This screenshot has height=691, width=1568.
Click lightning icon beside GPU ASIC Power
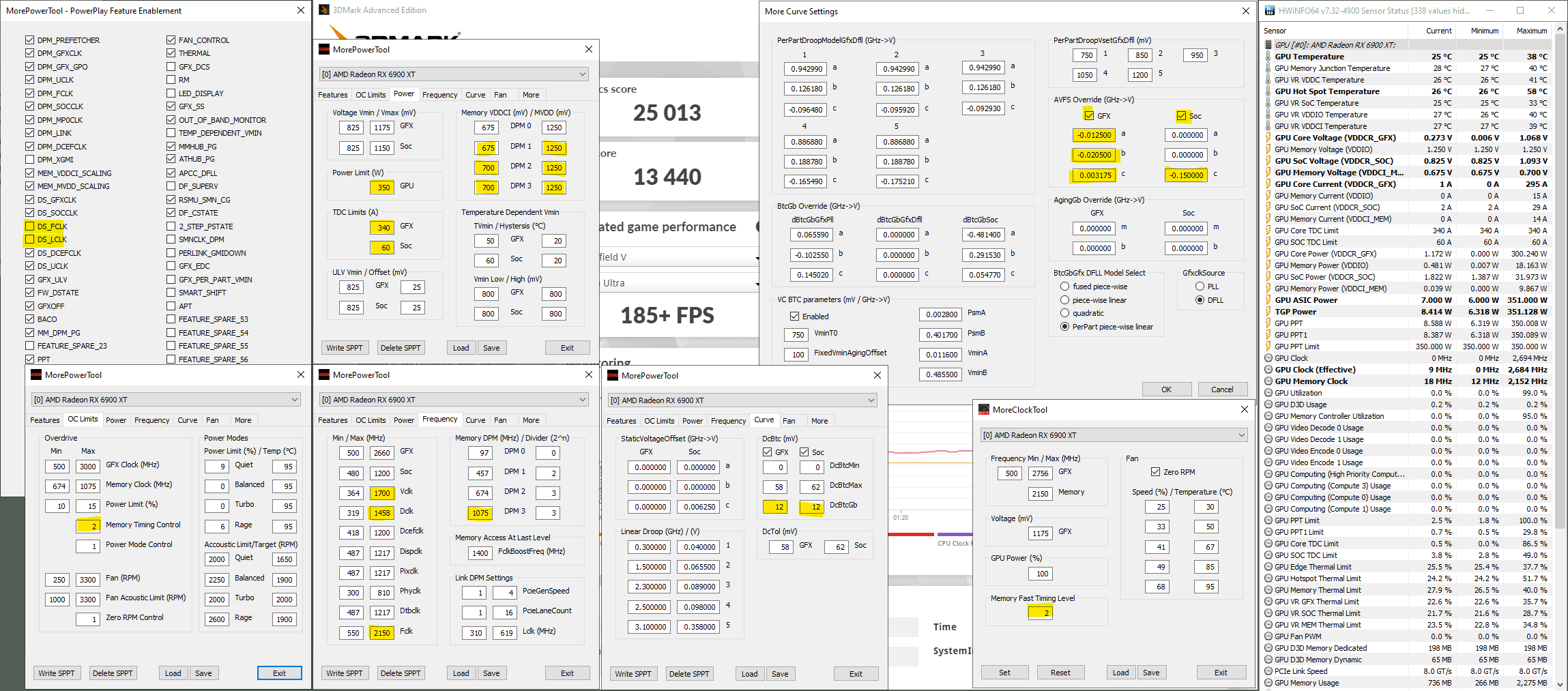pyautogui.click(x=1268, y=300)
